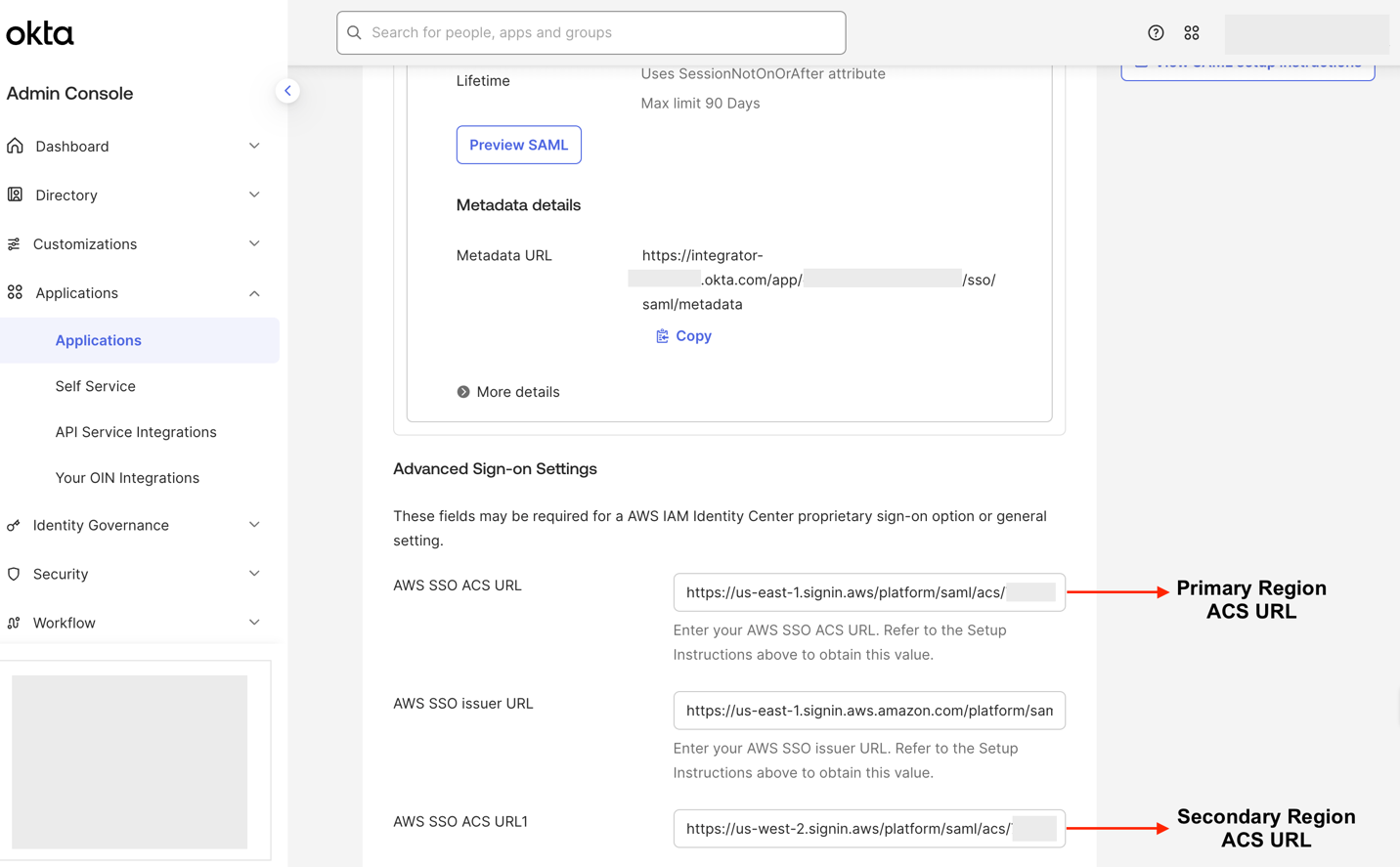This screenshot has width=1400, height=867.
Task: Open Your OIN Integrations page
Action: 127,478
